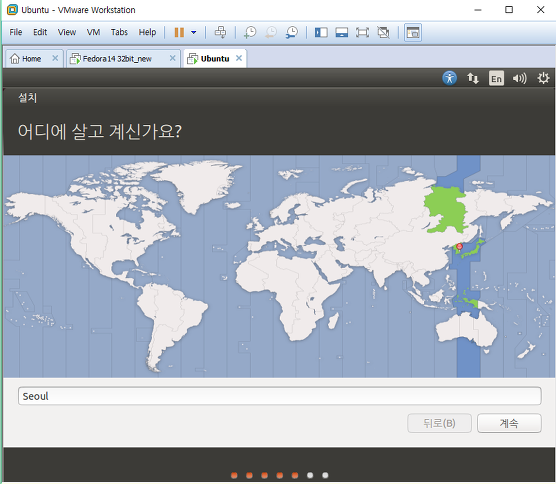Open the VM menu
Viewport: 556px width, 484px height.
(93, 32)
